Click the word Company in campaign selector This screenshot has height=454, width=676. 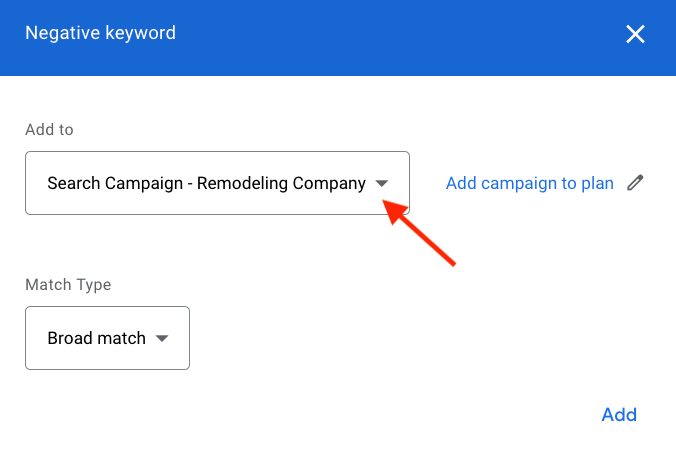point(330,184)
